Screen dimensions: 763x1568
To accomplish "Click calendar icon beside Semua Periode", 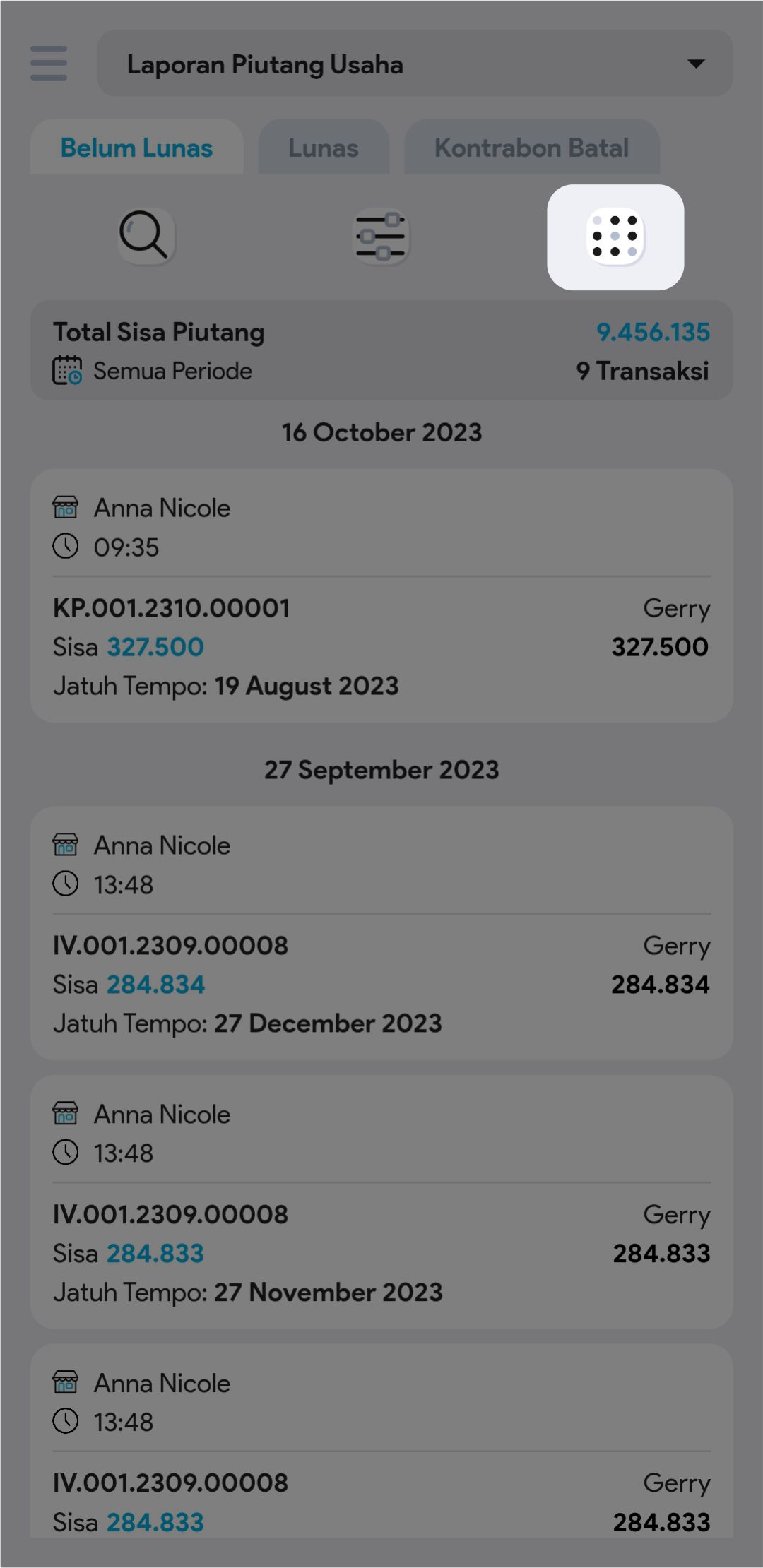I will pyautogui.click(x=67, y=371).
